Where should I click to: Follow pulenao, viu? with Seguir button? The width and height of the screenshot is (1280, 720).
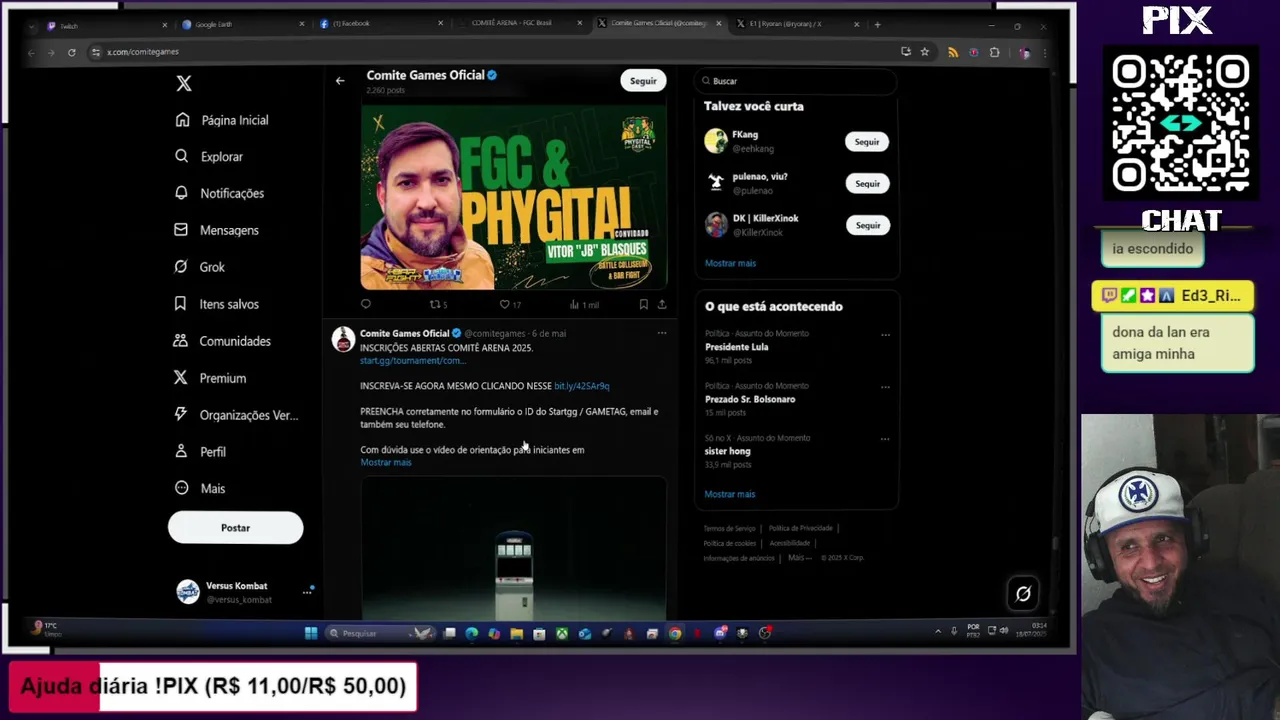pyautogui.click(x=867, y=184)
